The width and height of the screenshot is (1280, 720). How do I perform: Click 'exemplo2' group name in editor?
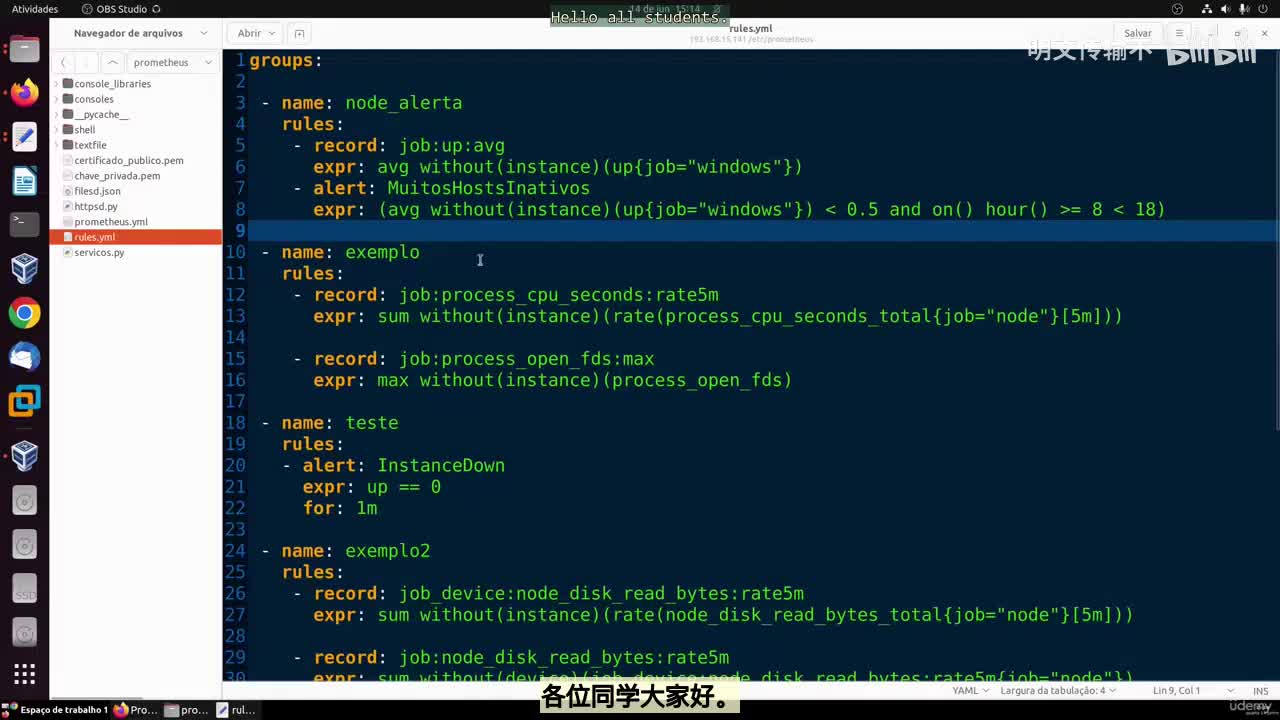click(388, 551)
